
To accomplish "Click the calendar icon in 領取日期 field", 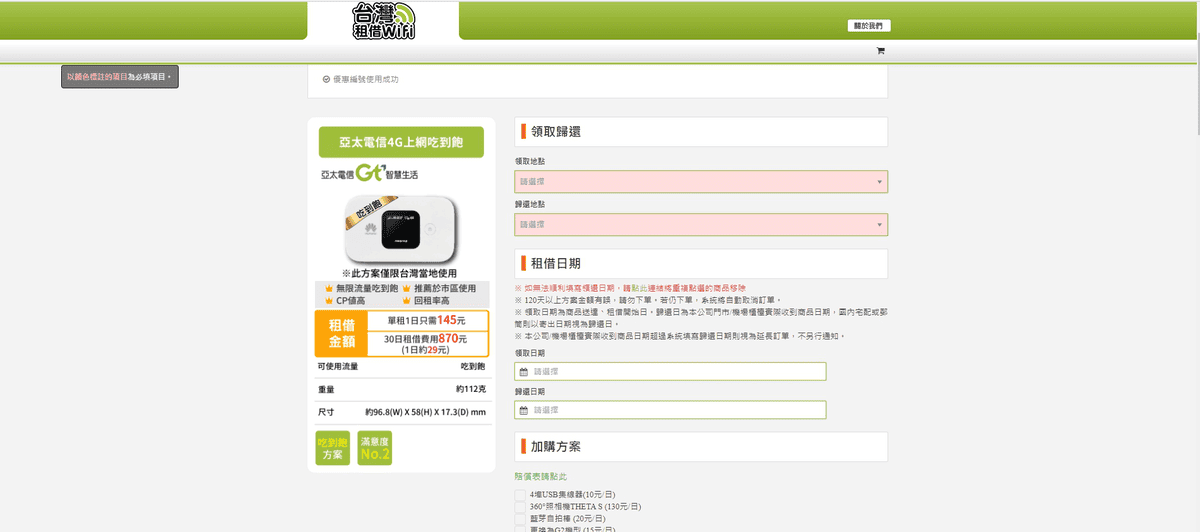I will pyautogui.click(x=523, y=372).
